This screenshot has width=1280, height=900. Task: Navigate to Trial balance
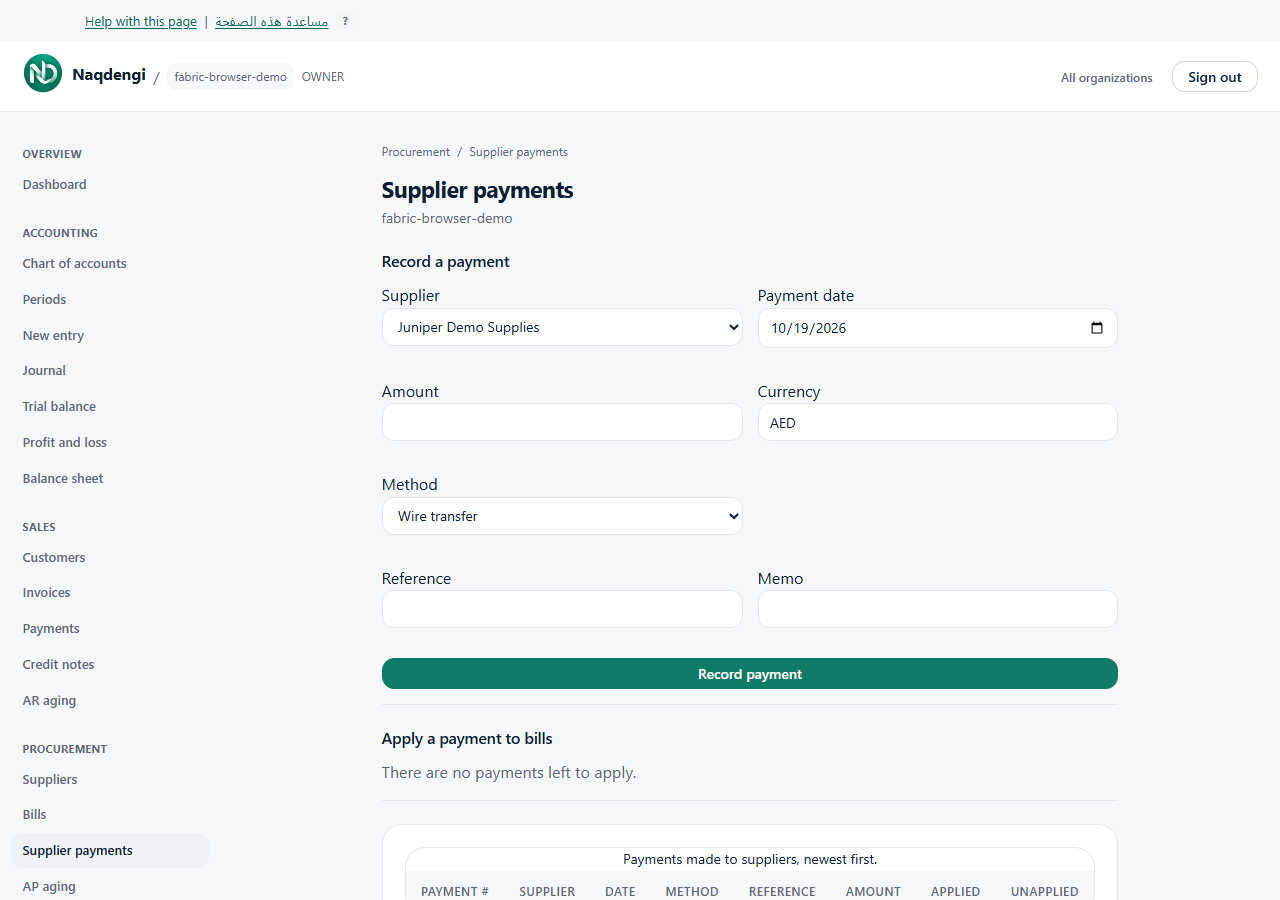60,407
